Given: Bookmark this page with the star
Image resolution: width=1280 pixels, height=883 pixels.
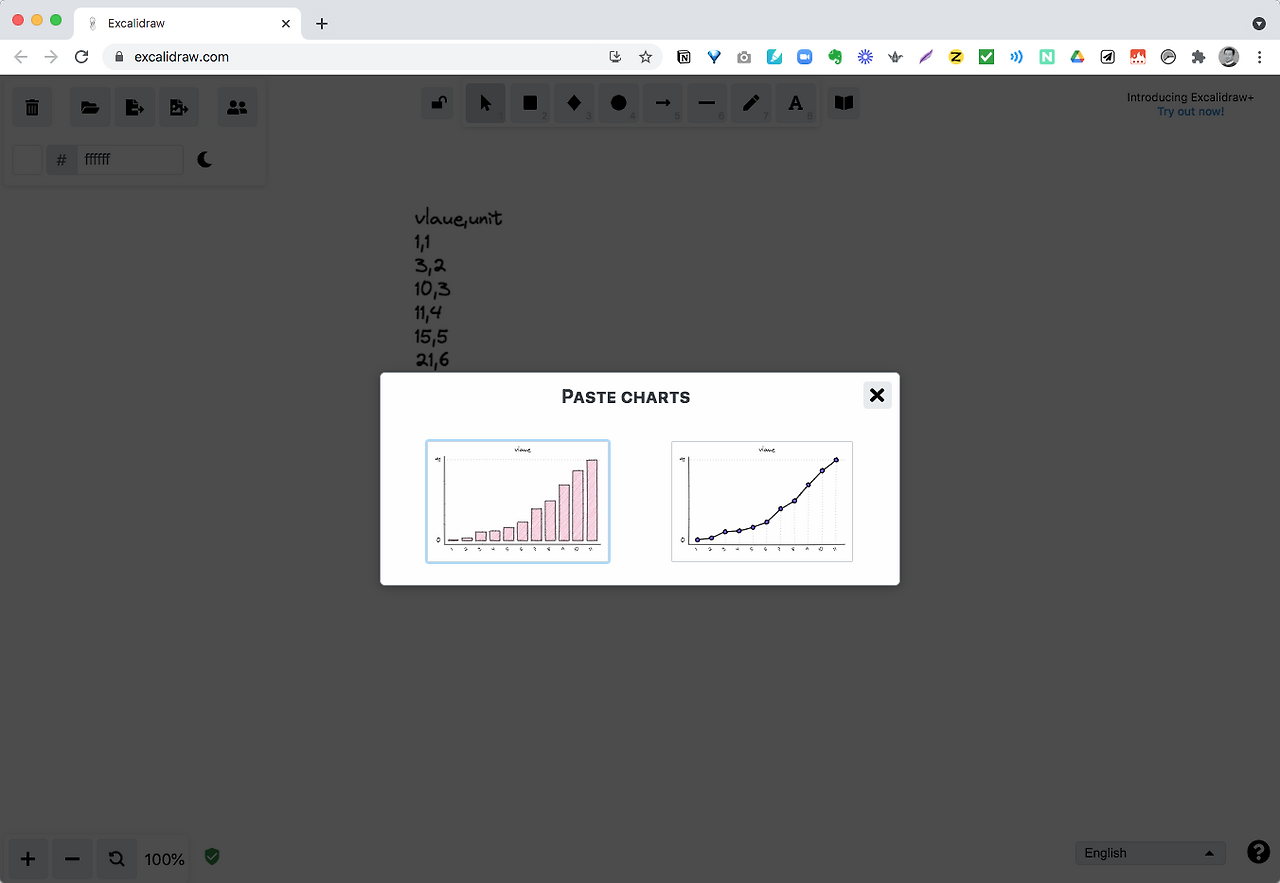Looking at the screenshot, I should click(x=646, y=57).
